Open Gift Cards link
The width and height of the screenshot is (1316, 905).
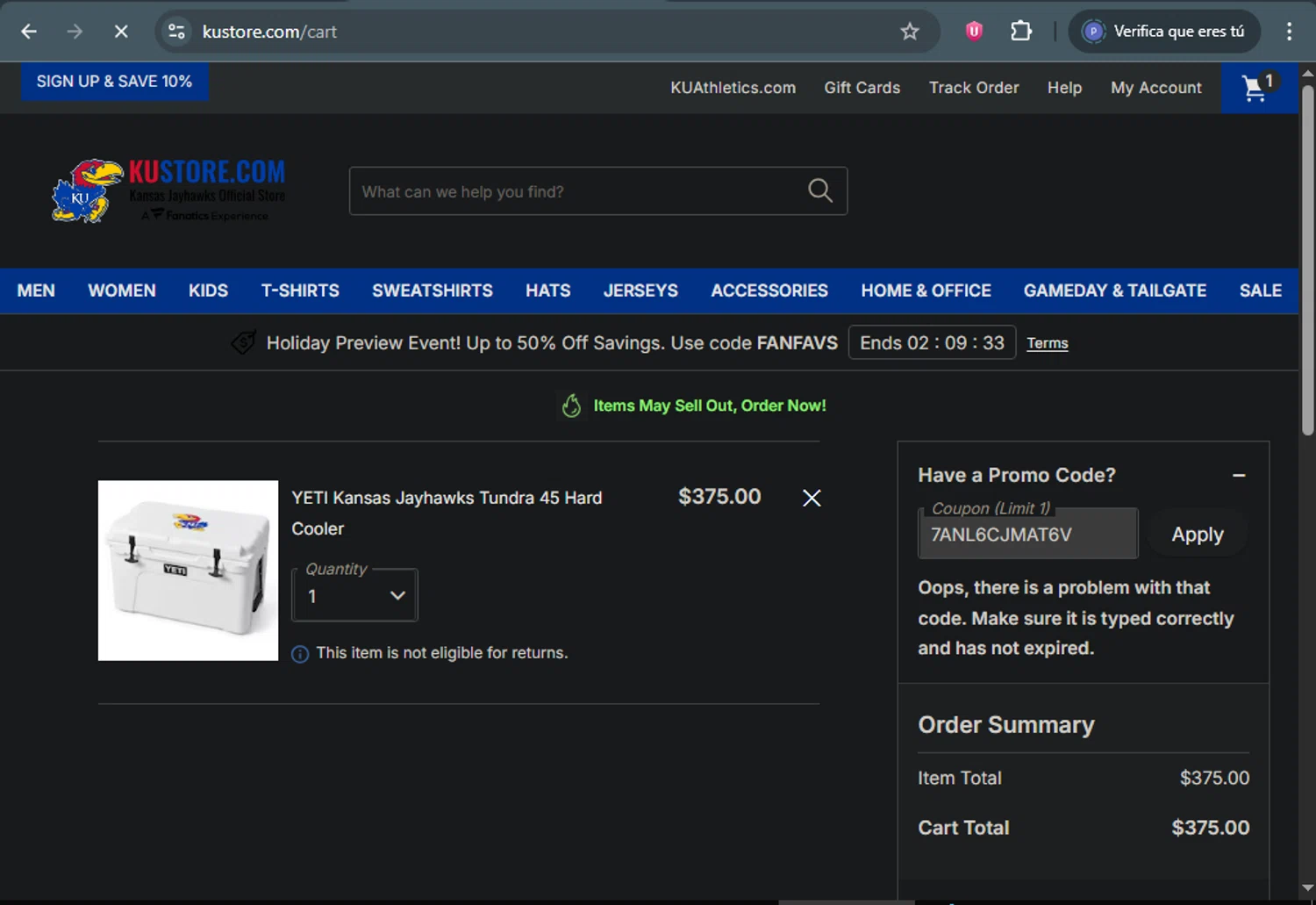(x=862, y=88)
